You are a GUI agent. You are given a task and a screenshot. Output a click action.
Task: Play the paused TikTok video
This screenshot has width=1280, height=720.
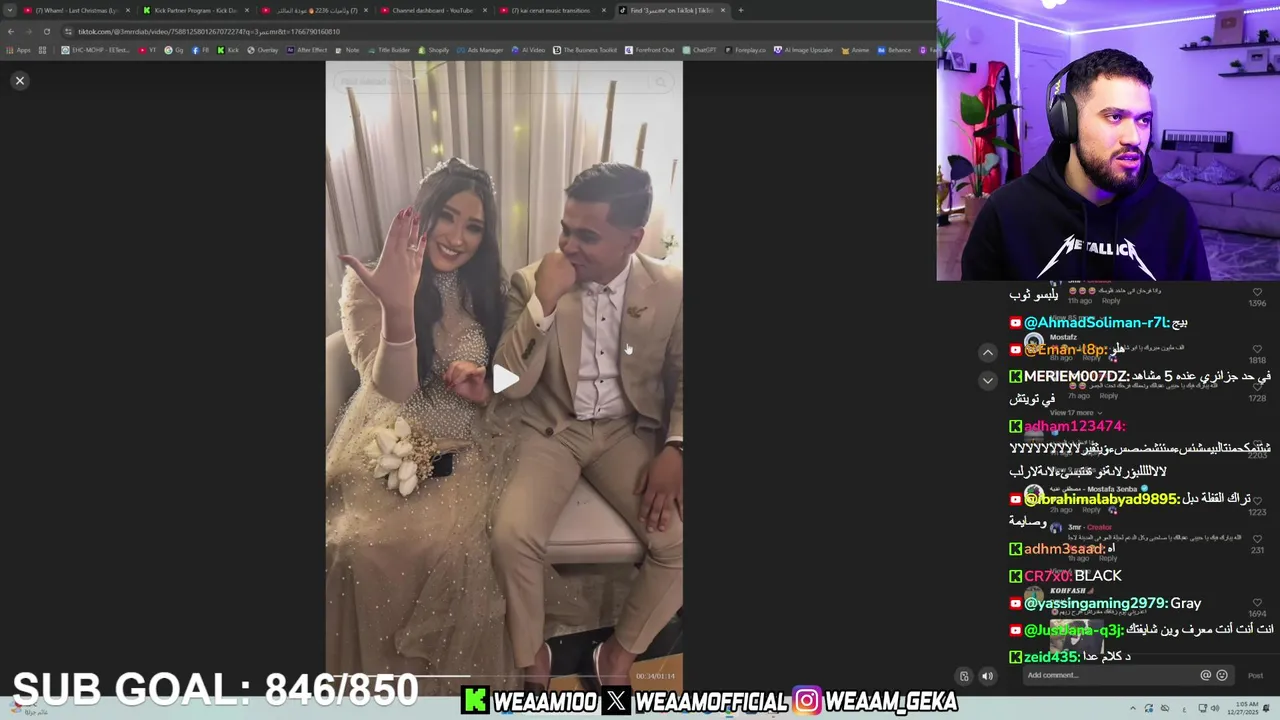click(x=504, y=379)
